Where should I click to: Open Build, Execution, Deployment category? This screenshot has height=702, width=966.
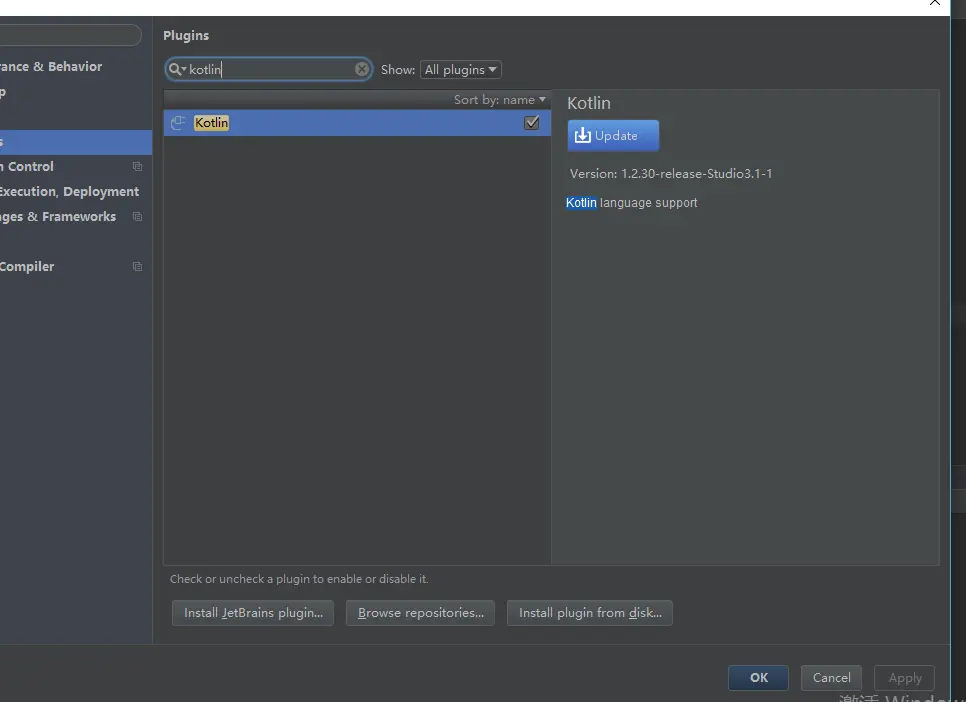tap(69, 192)
